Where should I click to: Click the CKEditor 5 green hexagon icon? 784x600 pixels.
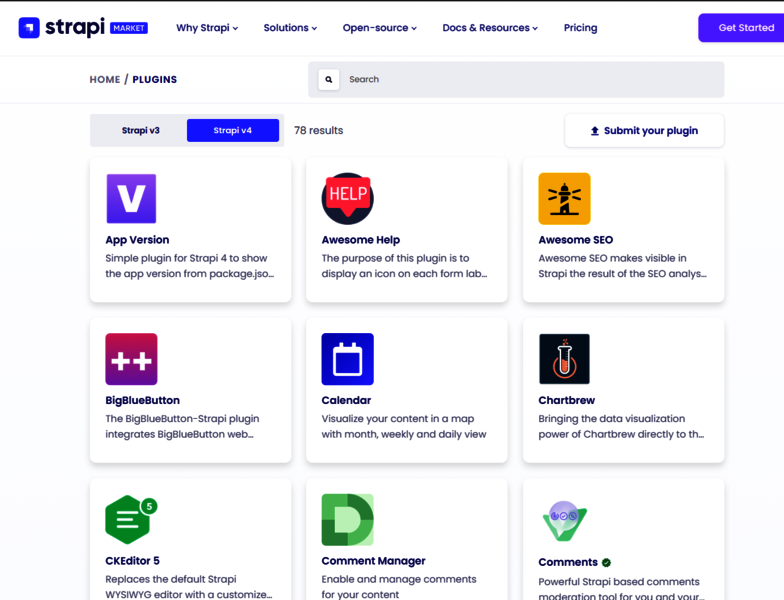pos(131,520)
